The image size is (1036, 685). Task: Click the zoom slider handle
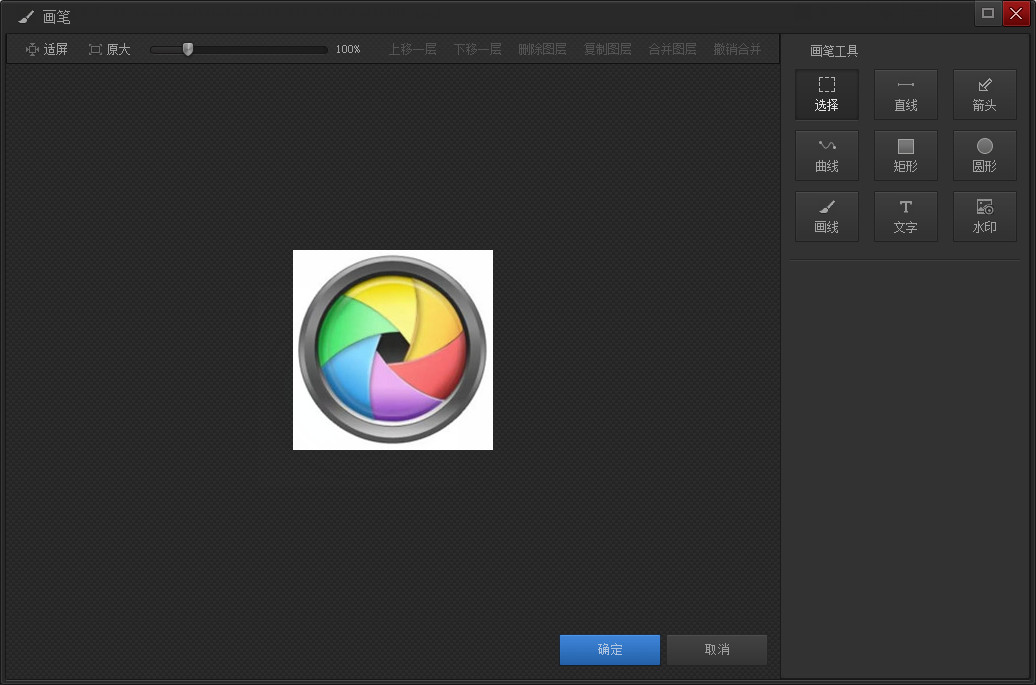[188, 50]
